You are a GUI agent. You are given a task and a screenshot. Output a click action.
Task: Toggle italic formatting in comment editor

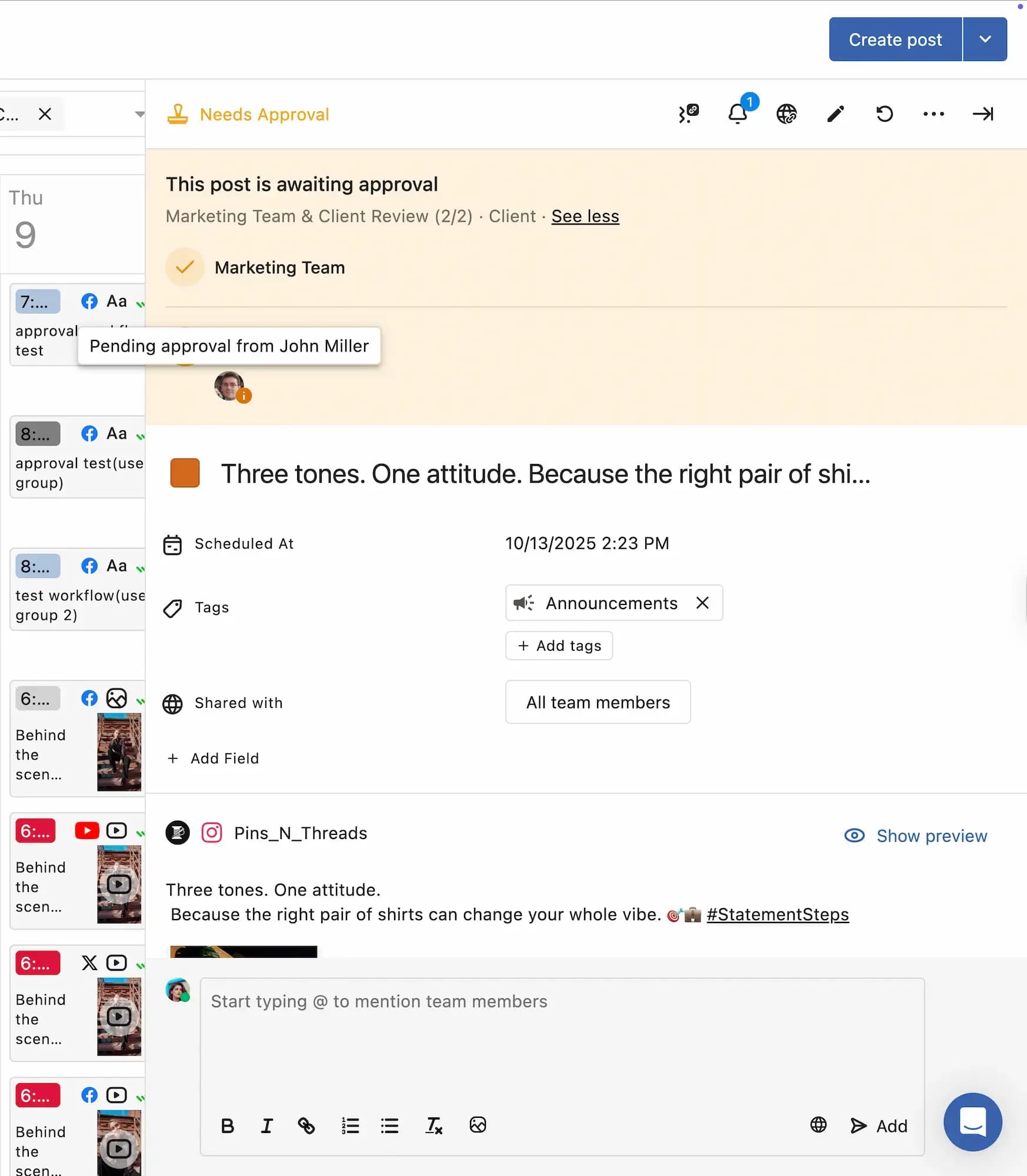coord(266,1125)
